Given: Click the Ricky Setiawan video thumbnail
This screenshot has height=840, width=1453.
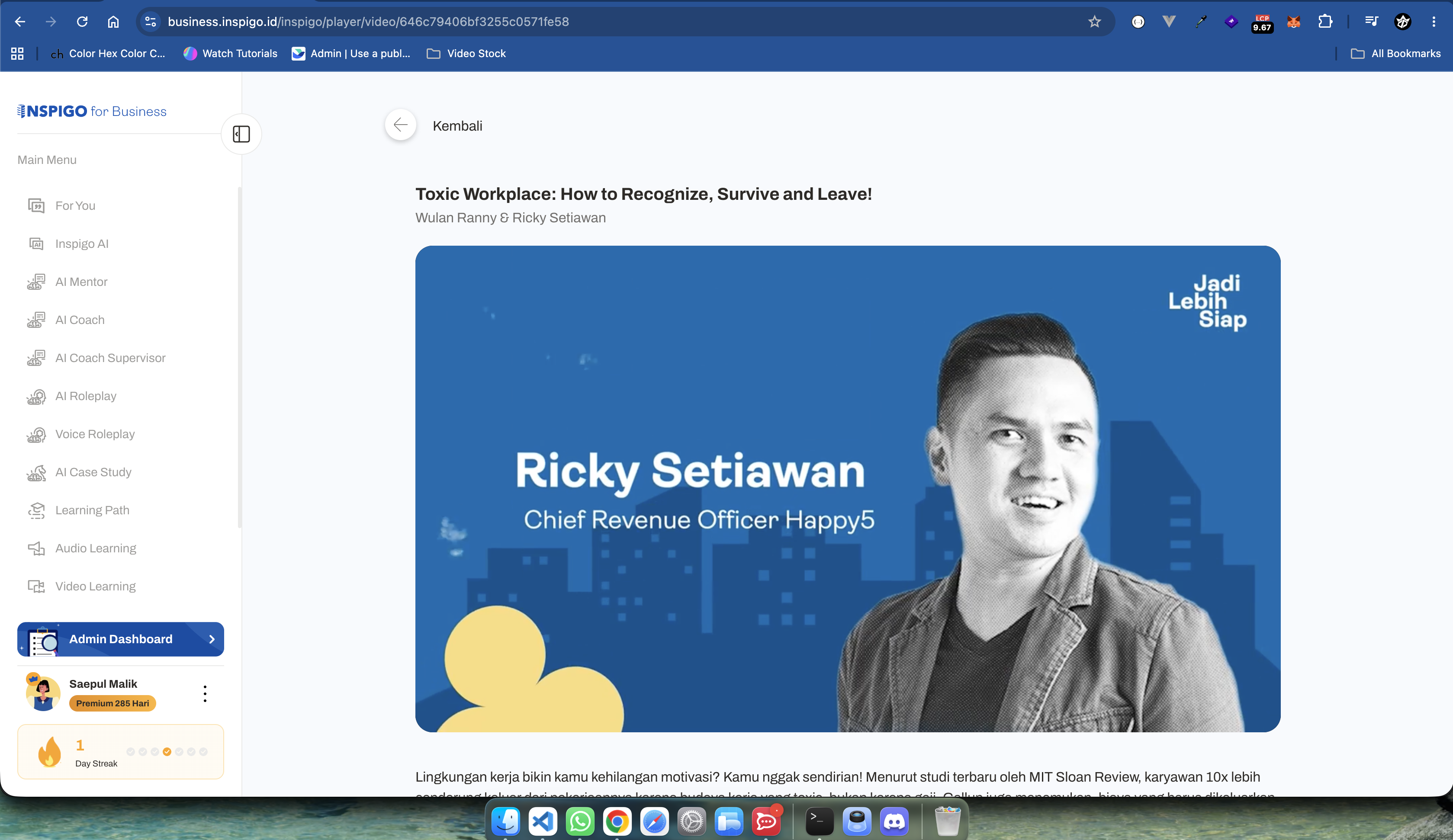Looking at the screenshot, I should click(848, 489).
